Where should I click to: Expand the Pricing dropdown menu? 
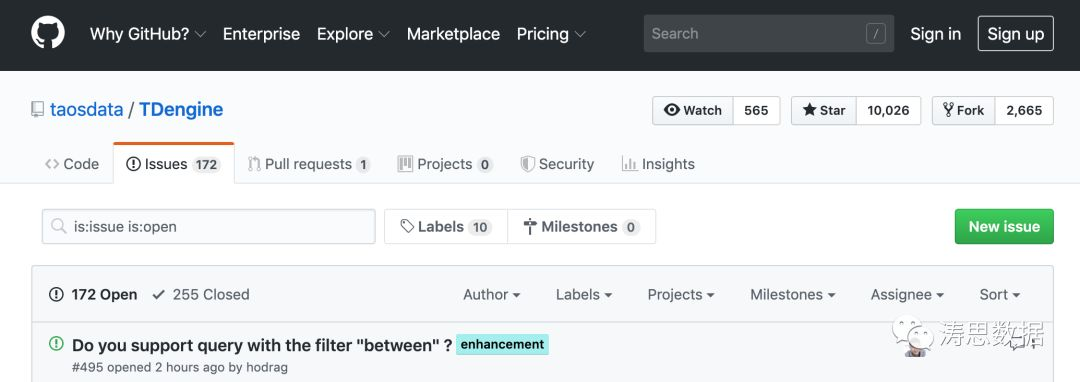551,34
